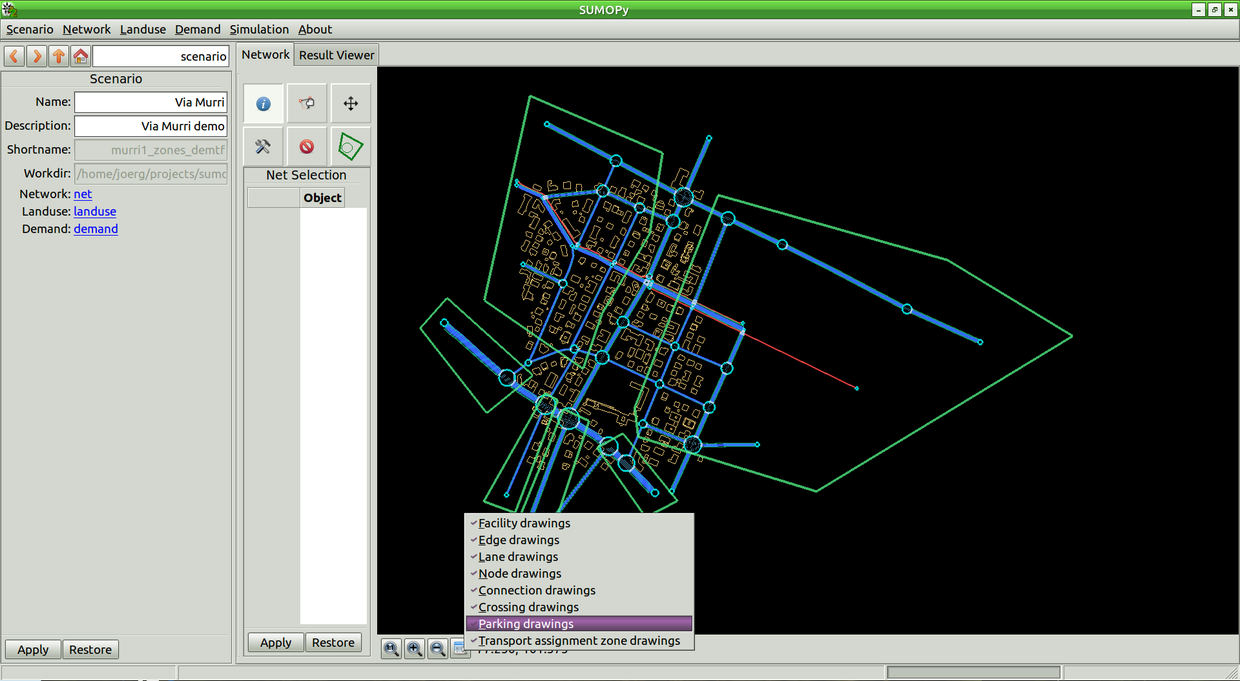
Task: Select the green add-zone polygon tool
Action: coord(350,146)
